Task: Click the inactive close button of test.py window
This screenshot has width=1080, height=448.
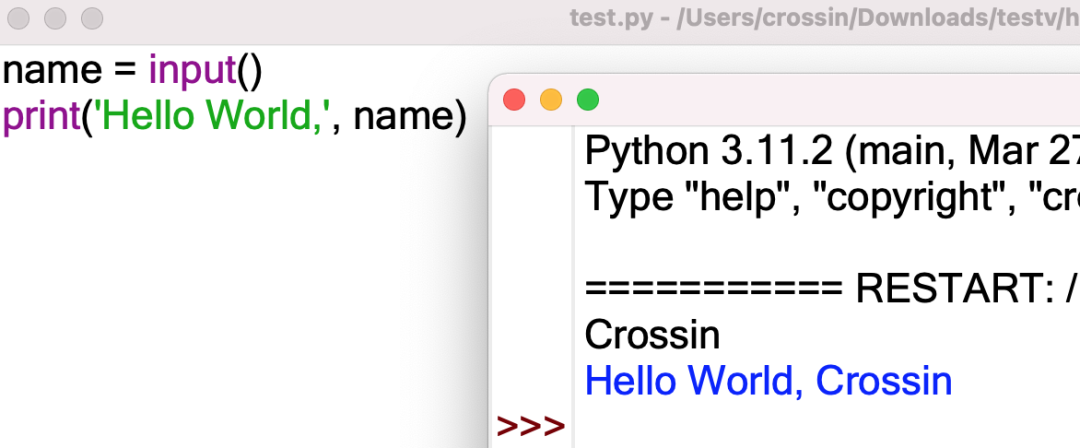Action: 19,19
